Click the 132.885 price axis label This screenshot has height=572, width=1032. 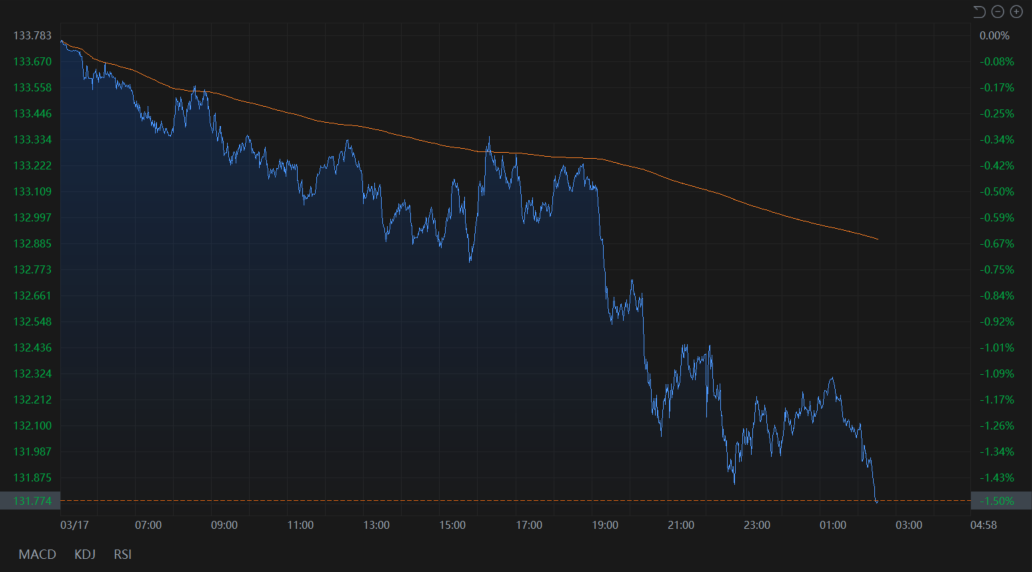(32, 244)
